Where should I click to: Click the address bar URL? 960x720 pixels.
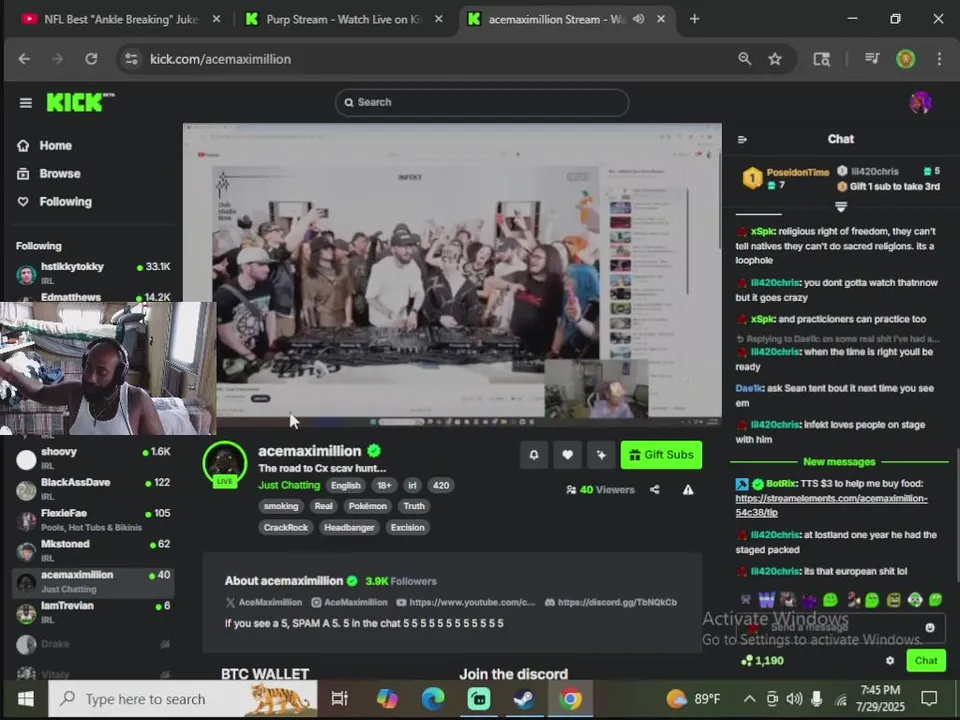tap(220, 59)
